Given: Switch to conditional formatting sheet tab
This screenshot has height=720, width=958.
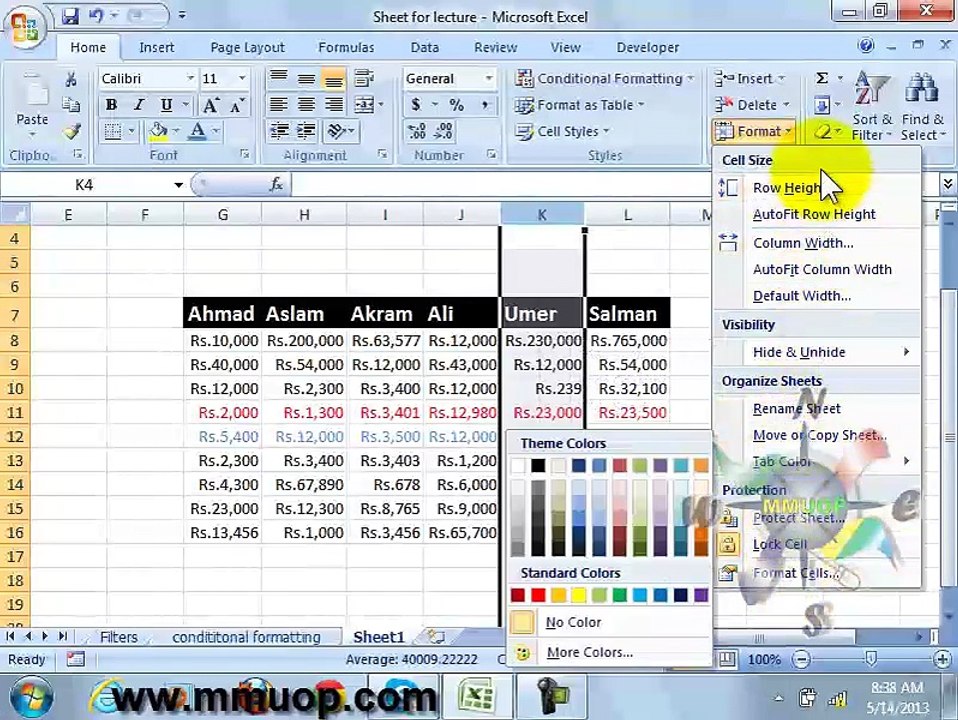Looking at the screenshot, I should pos(246,637).
